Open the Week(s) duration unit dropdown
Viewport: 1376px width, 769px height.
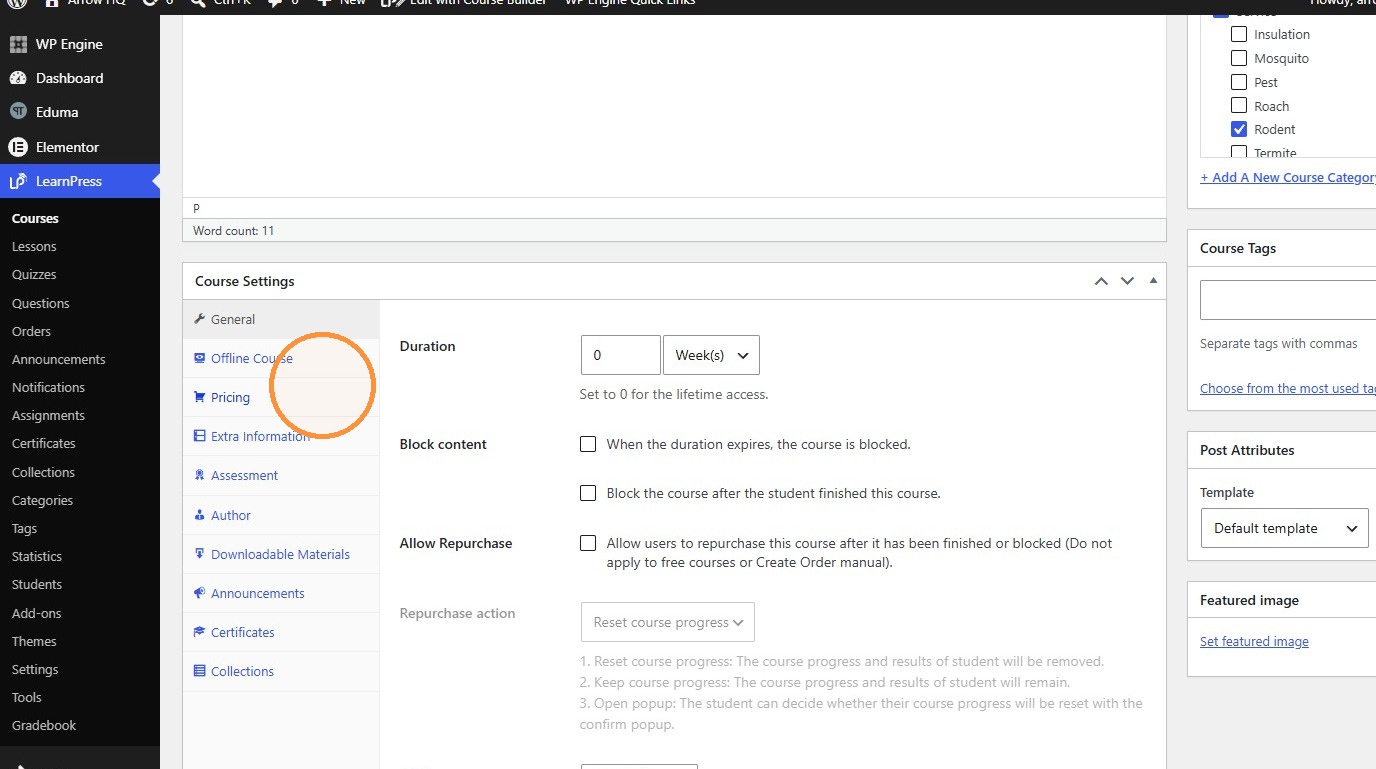pos(711,355)
